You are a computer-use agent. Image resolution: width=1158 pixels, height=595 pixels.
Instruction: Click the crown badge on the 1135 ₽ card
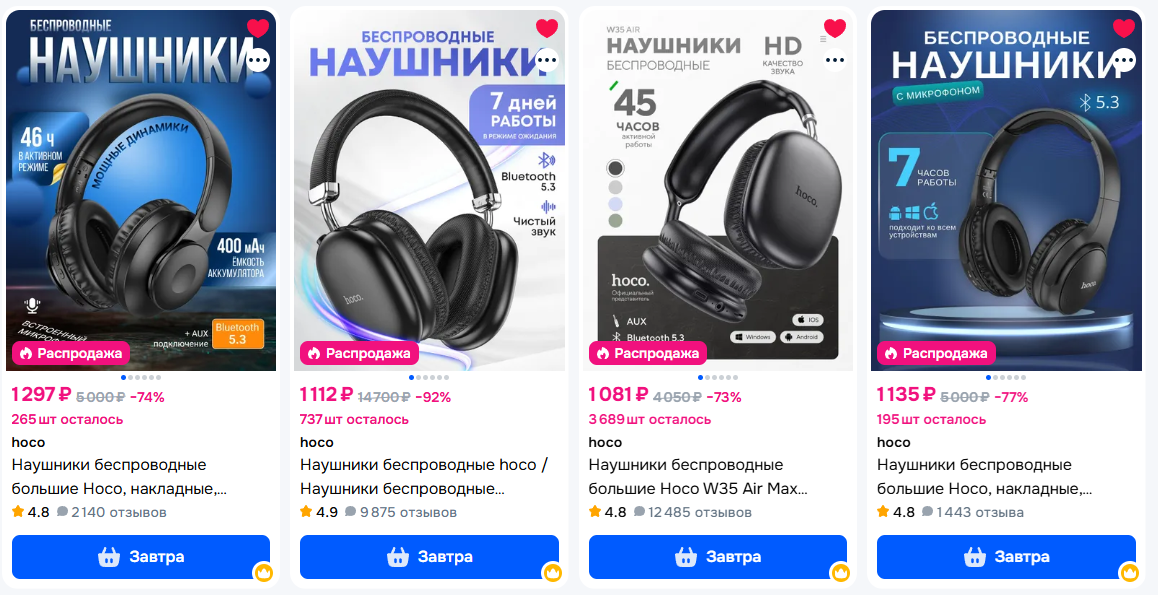pyautogui.click(x=1129, y=572)
